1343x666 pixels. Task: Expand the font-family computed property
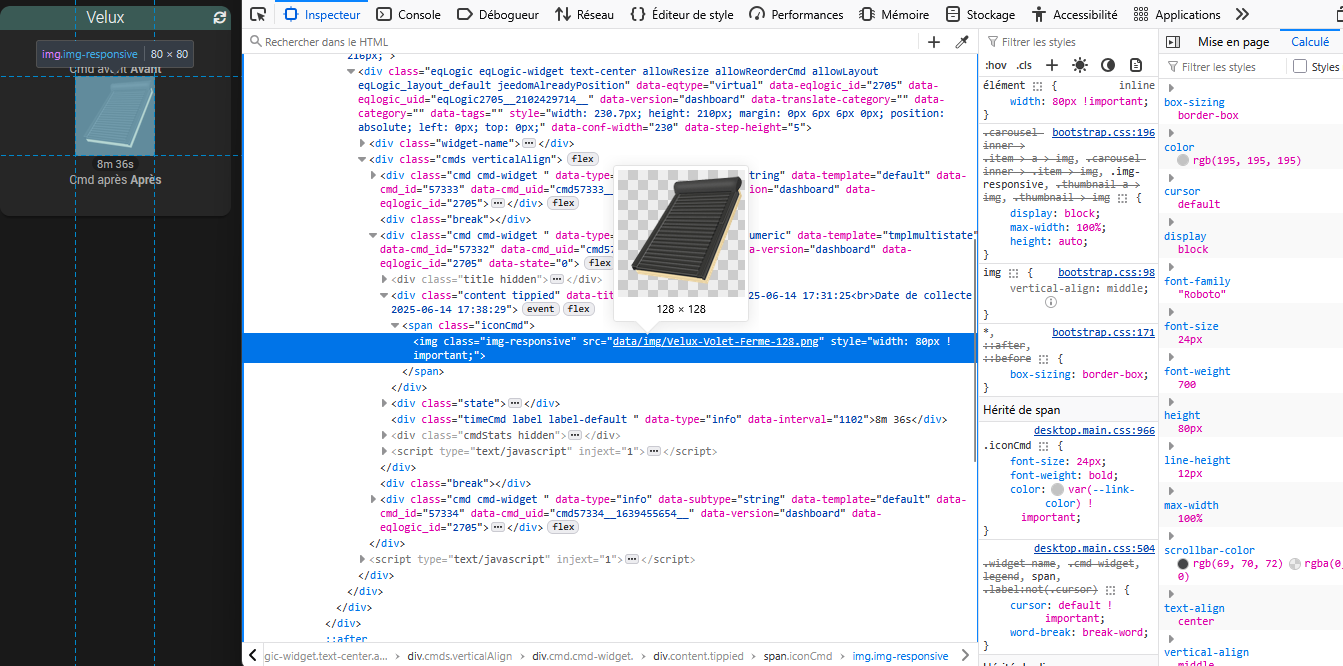pyautogui.click(x=1170, y=267)
